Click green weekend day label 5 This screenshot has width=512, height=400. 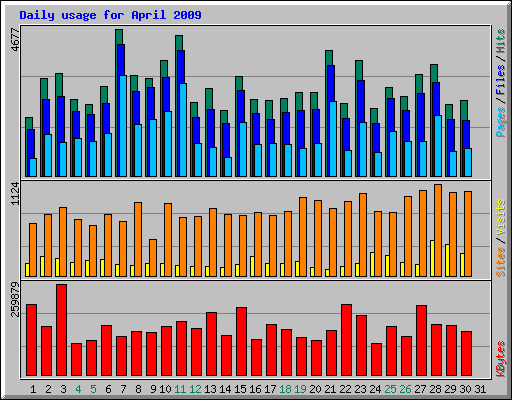tap(93, 389)
